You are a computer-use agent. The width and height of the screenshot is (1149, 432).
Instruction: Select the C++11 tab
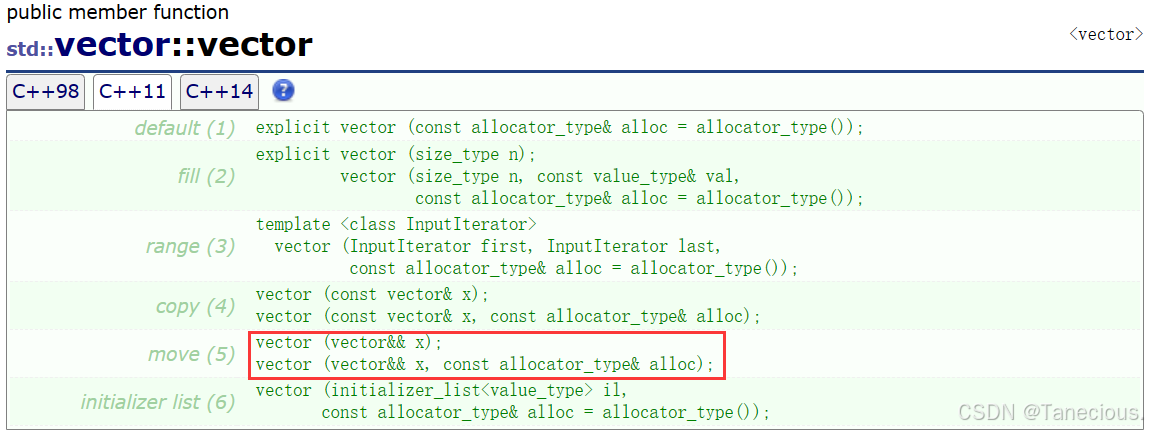[x=133, y=92]
